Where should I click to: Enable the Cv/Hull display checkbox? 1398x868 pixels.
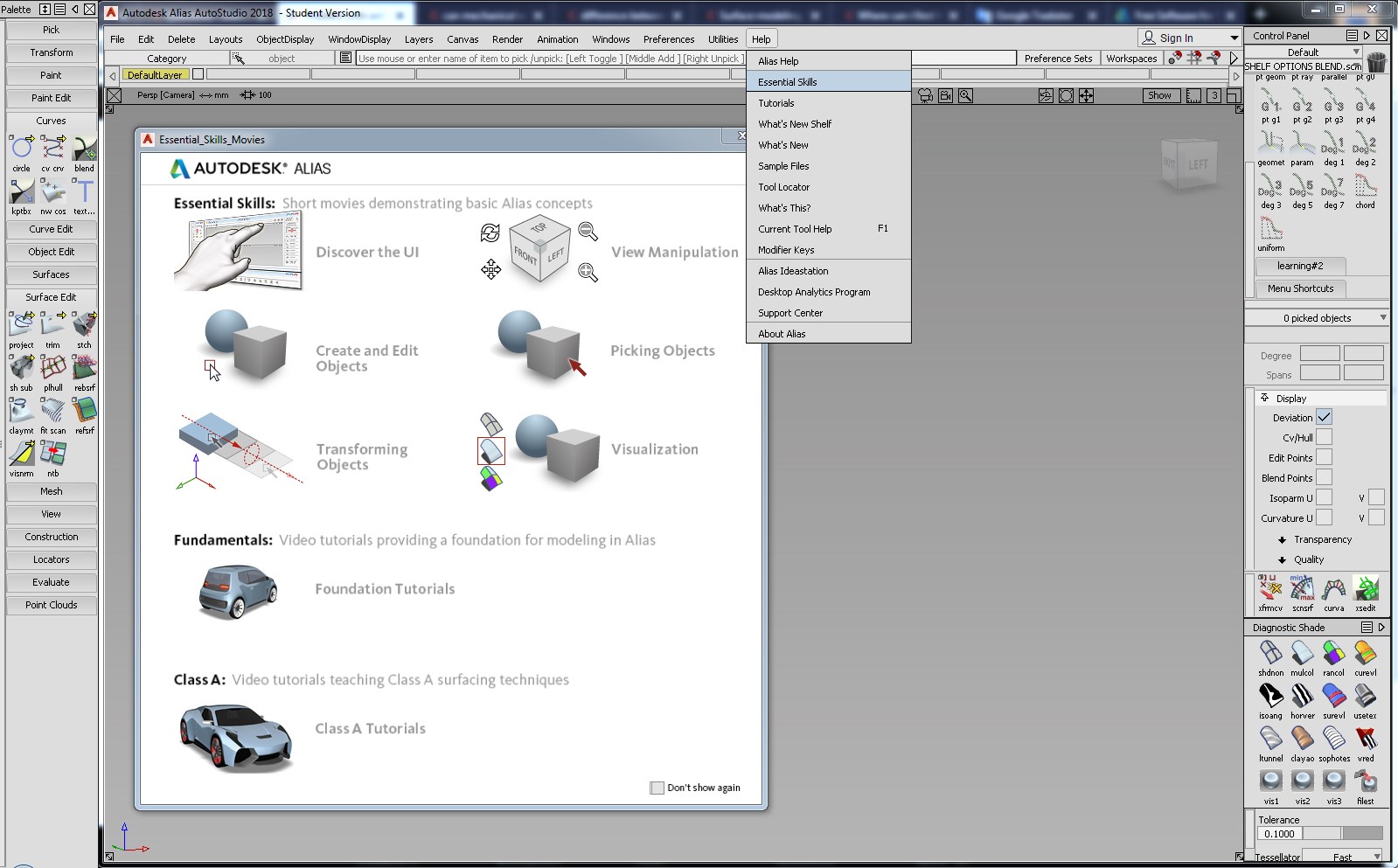coord(1324,437)
